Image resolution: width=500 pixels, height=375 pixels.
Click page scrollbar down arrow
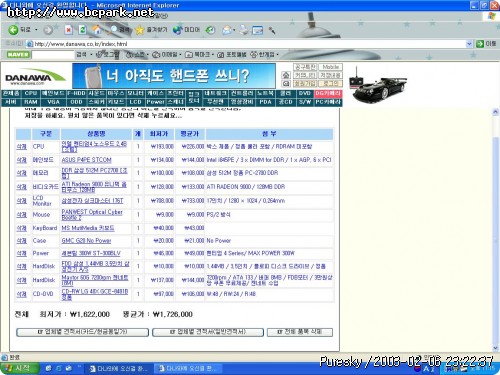(496, 348)
